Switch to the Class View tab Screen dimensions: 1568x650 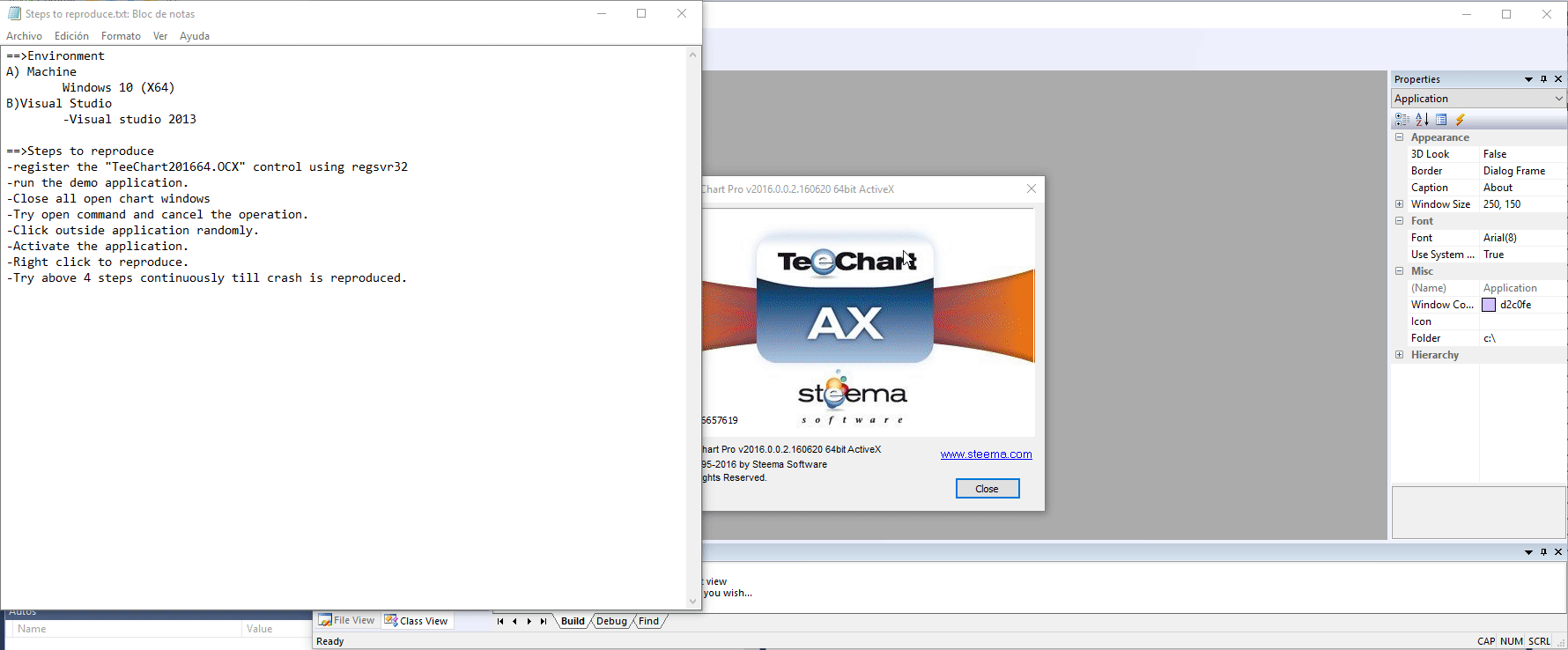point(416,621)
